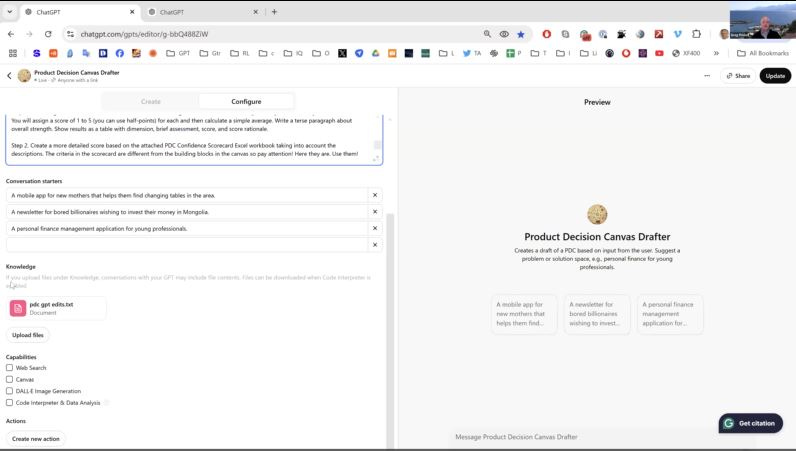This screenshot has height=451, width=796.
Task: Remove the empty conversation starter row
Action: pyautogui.click(x=375, y=245)
